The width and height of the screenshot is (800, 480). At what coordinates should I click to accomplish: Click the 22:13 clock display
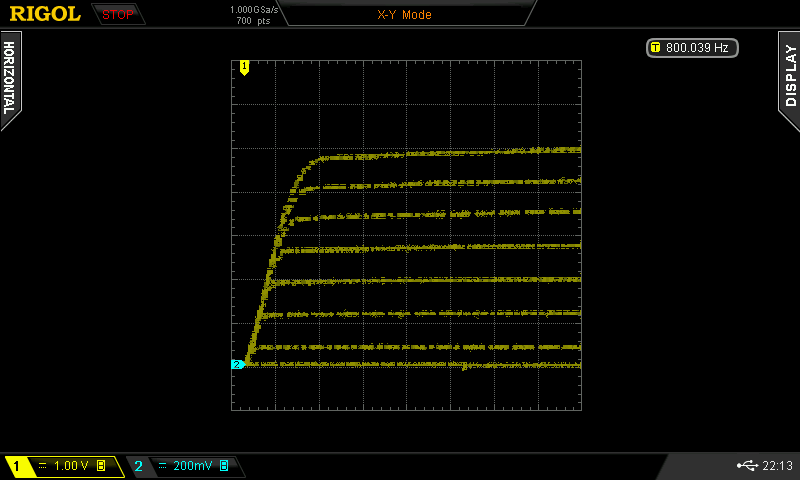pyautogui.click(x=777, y=465)
